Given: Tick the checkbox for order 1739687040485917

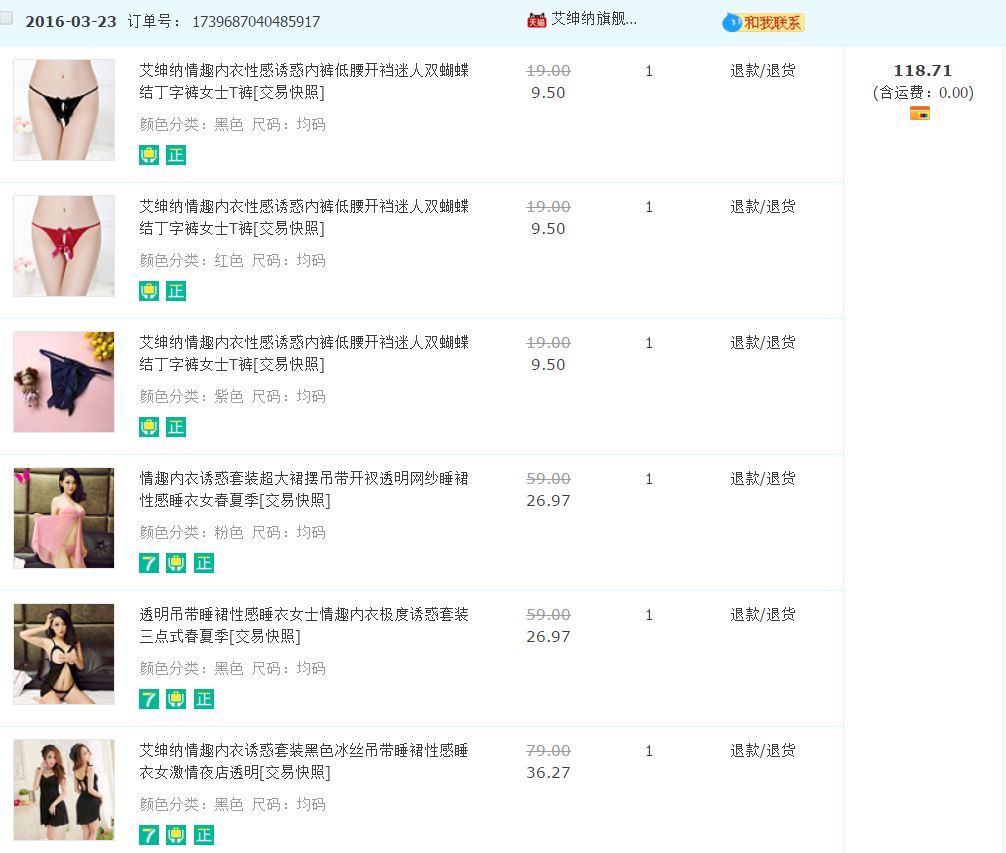Looking at the screenshot, I should (6, 18).
